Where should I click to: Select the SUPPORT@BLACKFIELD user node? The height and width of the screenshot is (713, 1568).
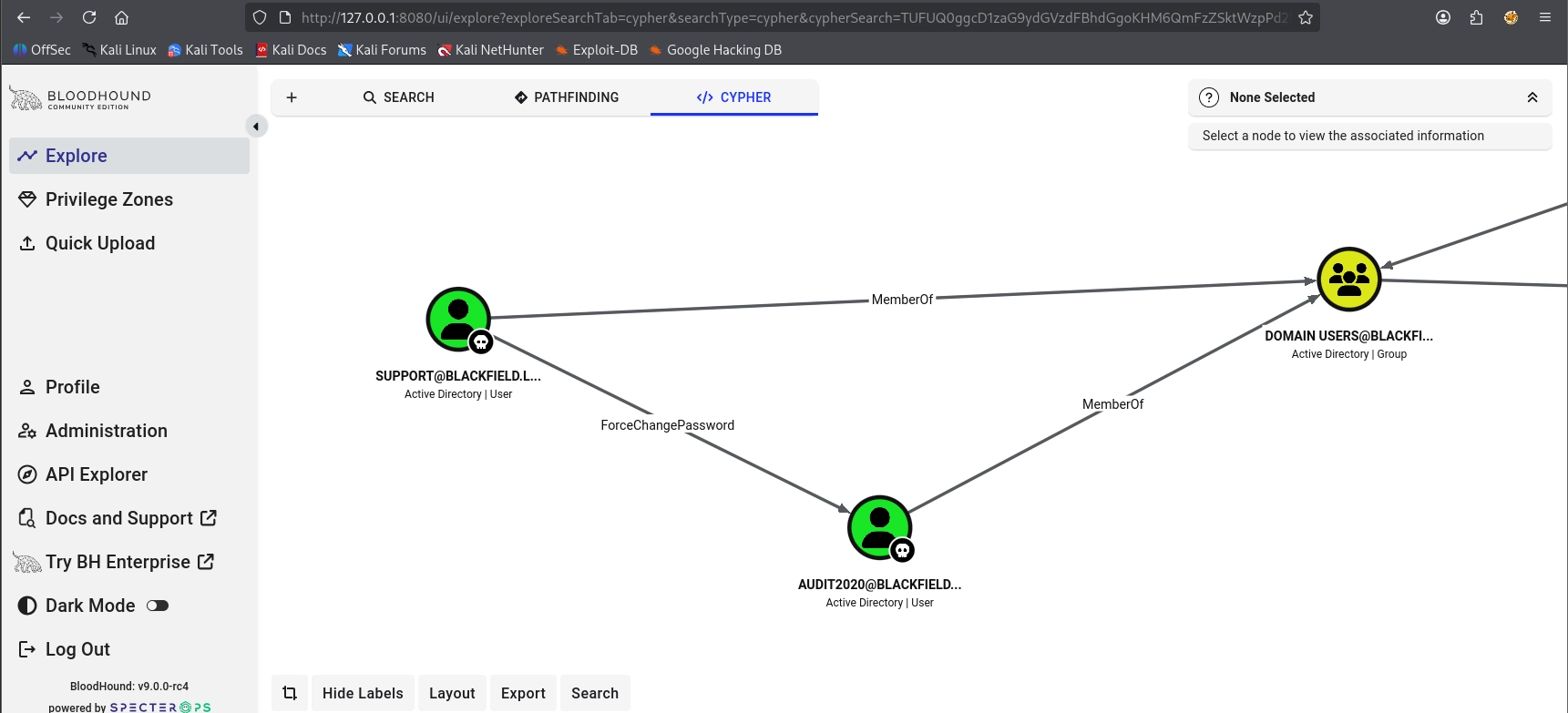pyautogui.click(x=458, y=320)
